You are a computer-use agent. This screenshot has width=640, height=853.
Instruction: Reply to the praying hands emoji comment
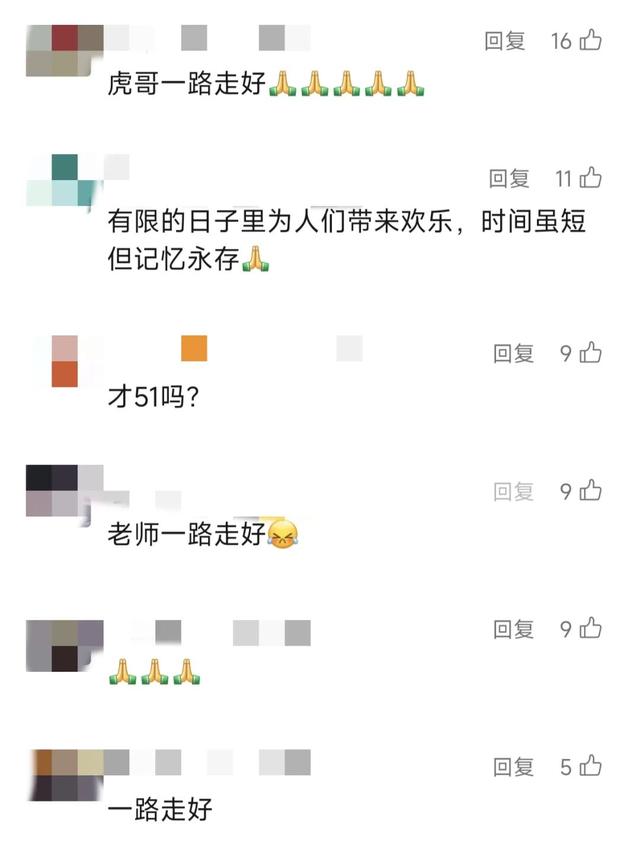click(514, 629)
